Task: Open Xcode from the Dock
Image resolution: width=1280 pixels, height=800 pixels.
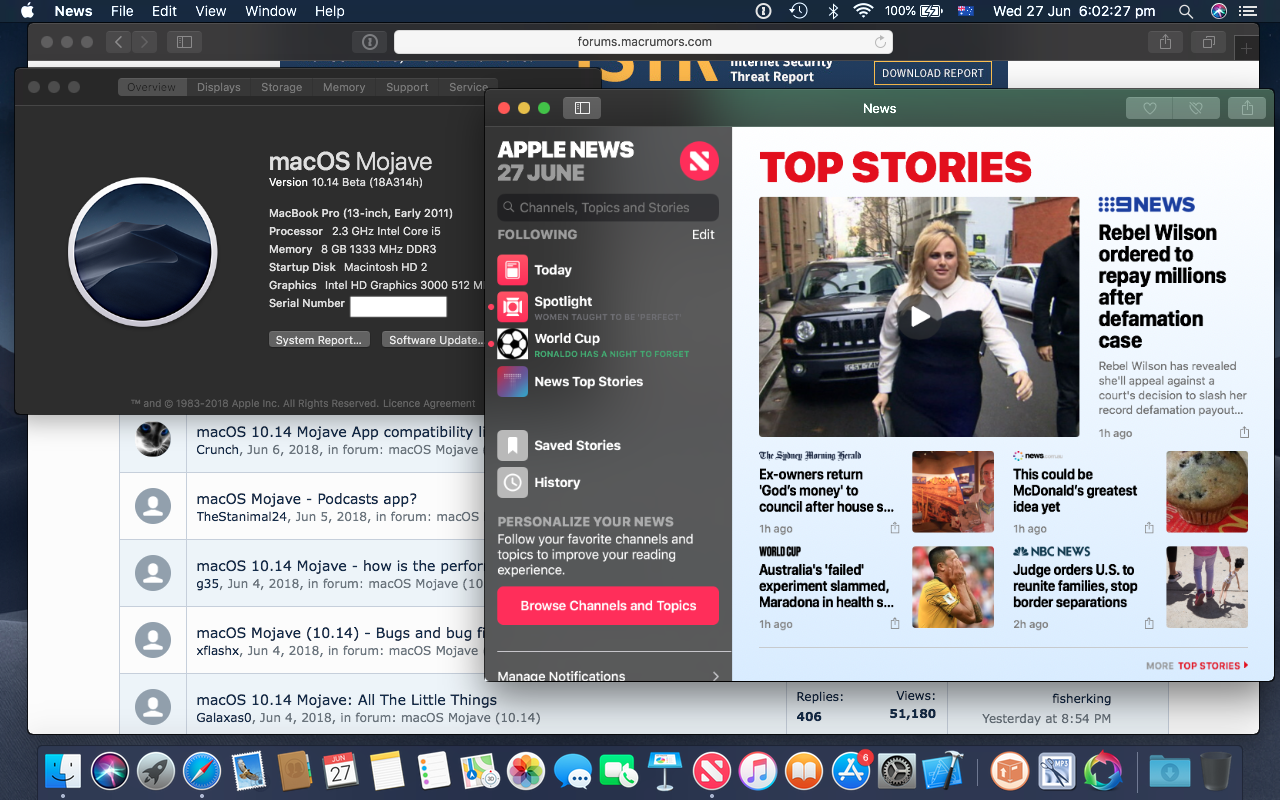Action: pyautogui.click(x=943, y=771)
